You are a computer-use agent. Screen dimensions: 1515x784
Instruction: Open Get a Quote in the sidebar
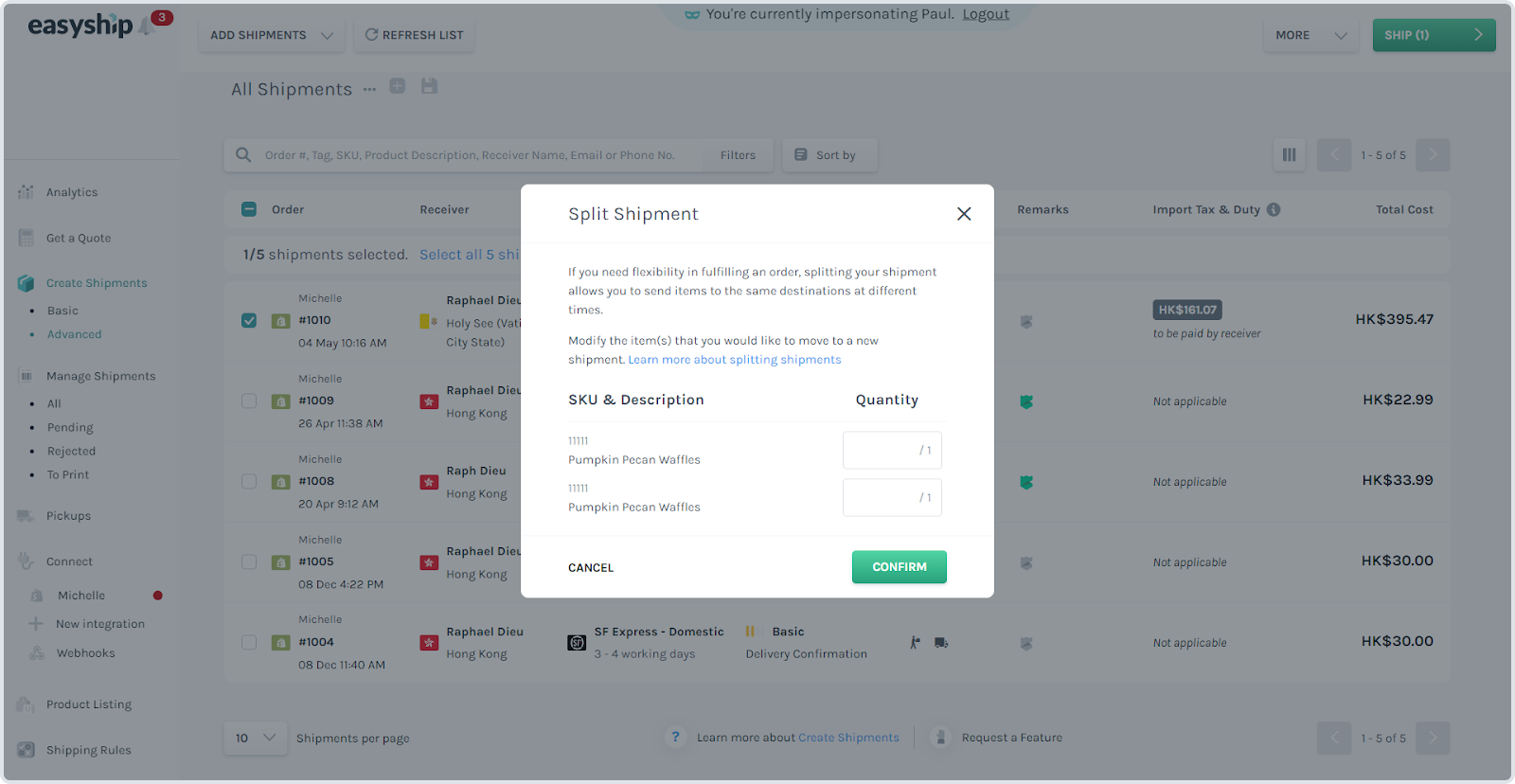(79, 239)
